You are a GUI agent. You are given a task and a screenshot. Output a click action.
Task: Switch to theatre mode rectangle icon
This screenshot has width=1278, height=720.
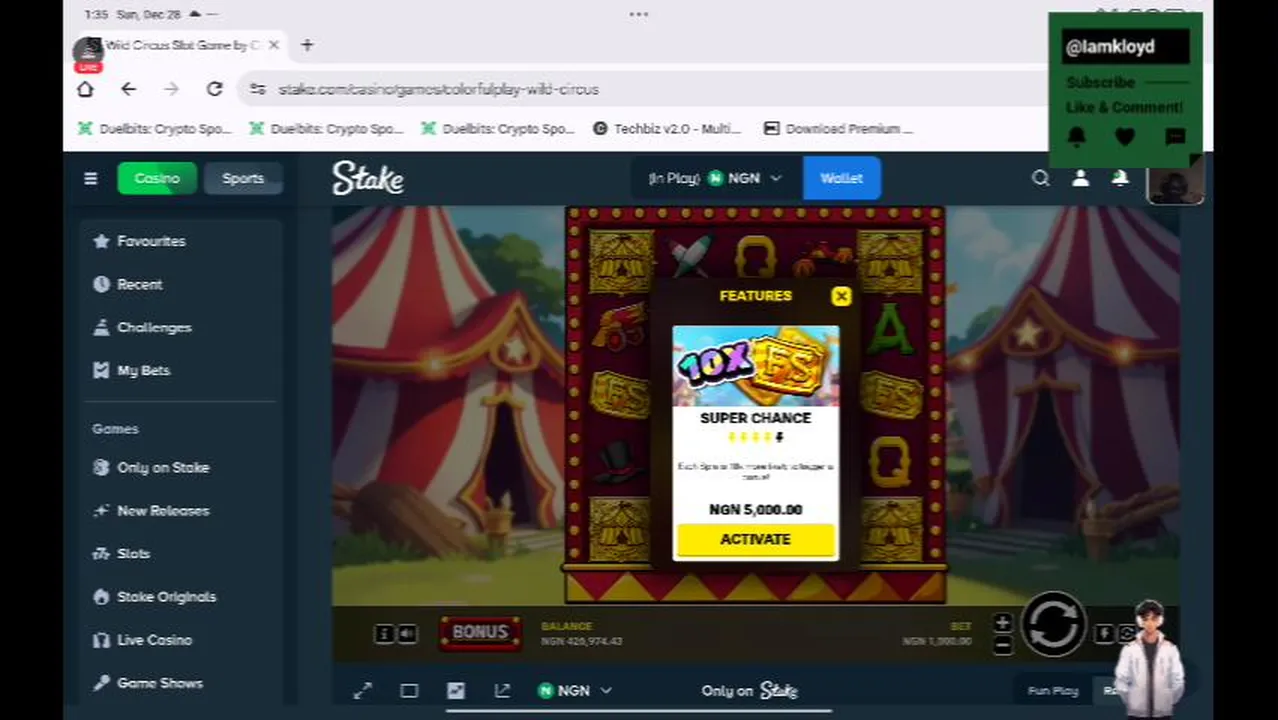(409, 691)
